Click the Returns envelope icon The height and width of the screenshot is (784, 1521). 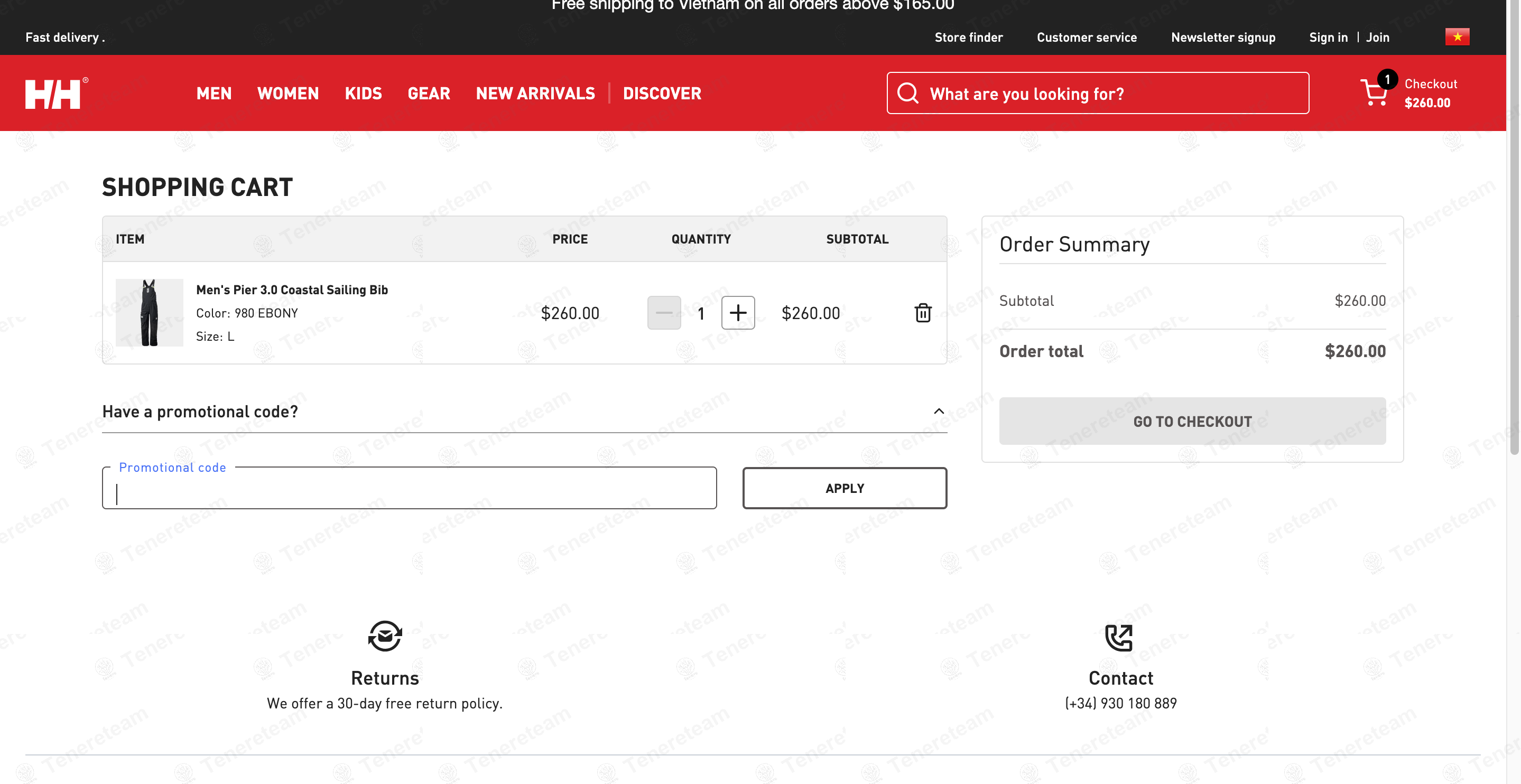[385, 637]
